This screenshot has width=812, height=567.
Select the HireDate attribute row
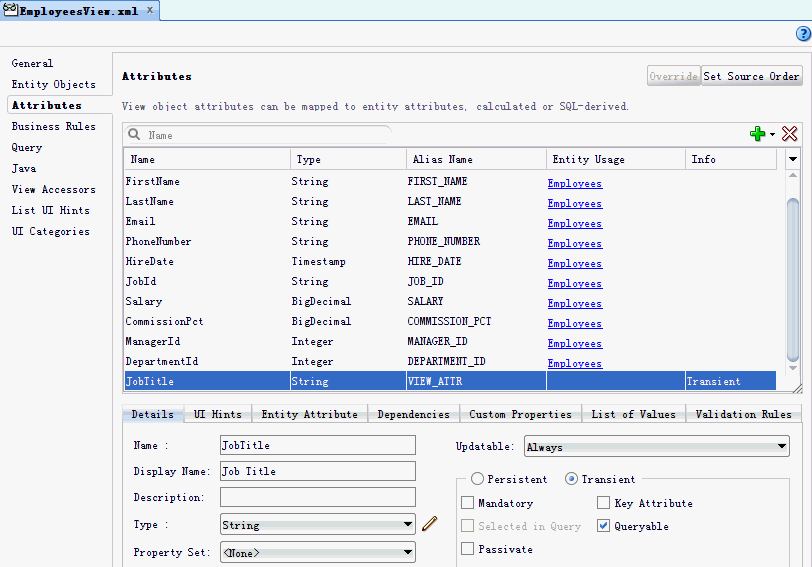[x=450, y=261]
